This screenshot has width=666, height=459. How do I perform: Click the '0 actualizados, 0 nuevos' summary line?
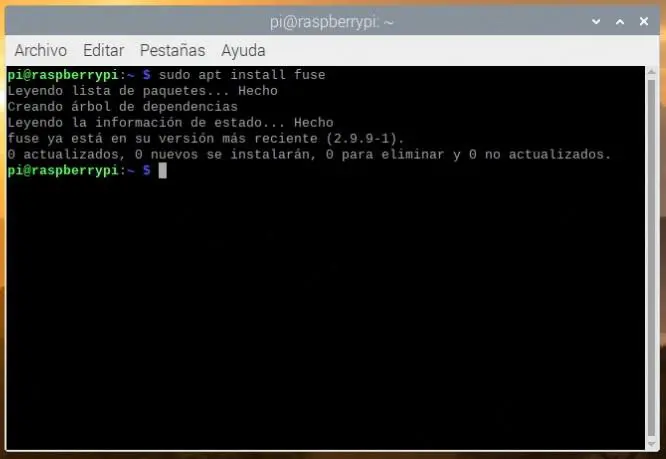(309, 155)
